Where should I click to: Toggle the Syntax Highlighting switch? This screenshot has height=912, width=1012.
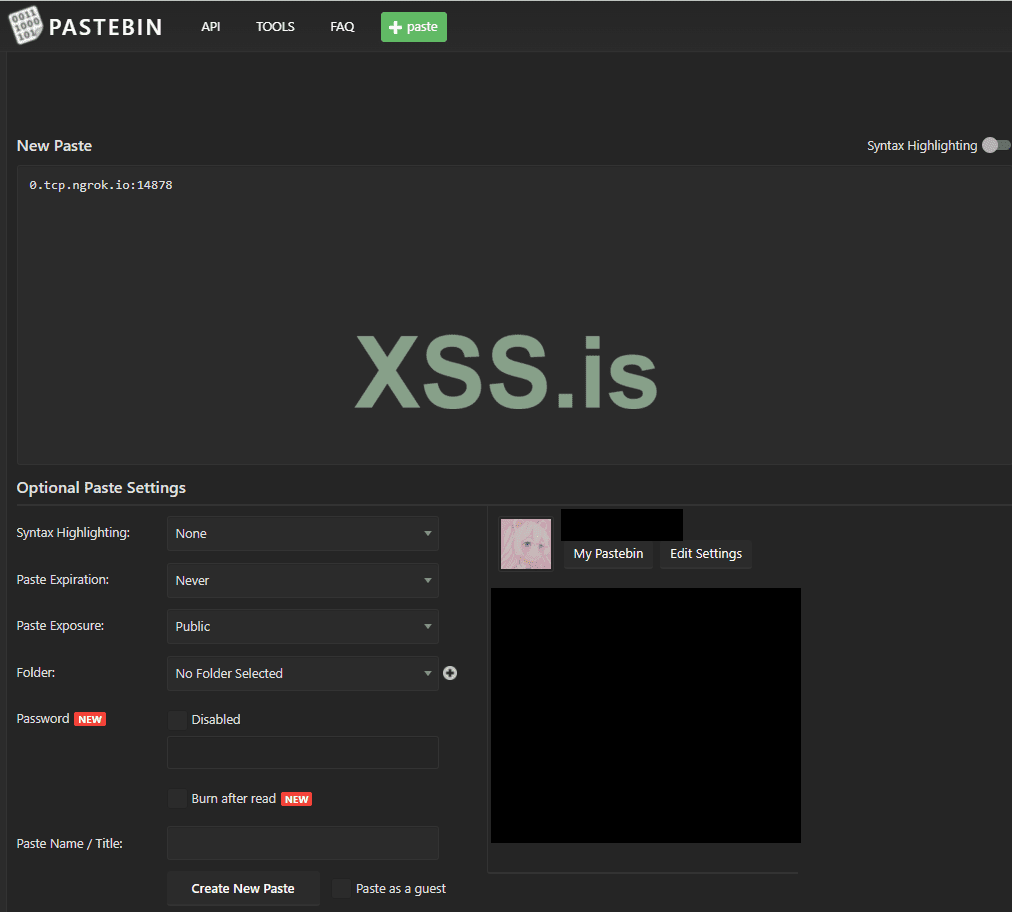996,145
